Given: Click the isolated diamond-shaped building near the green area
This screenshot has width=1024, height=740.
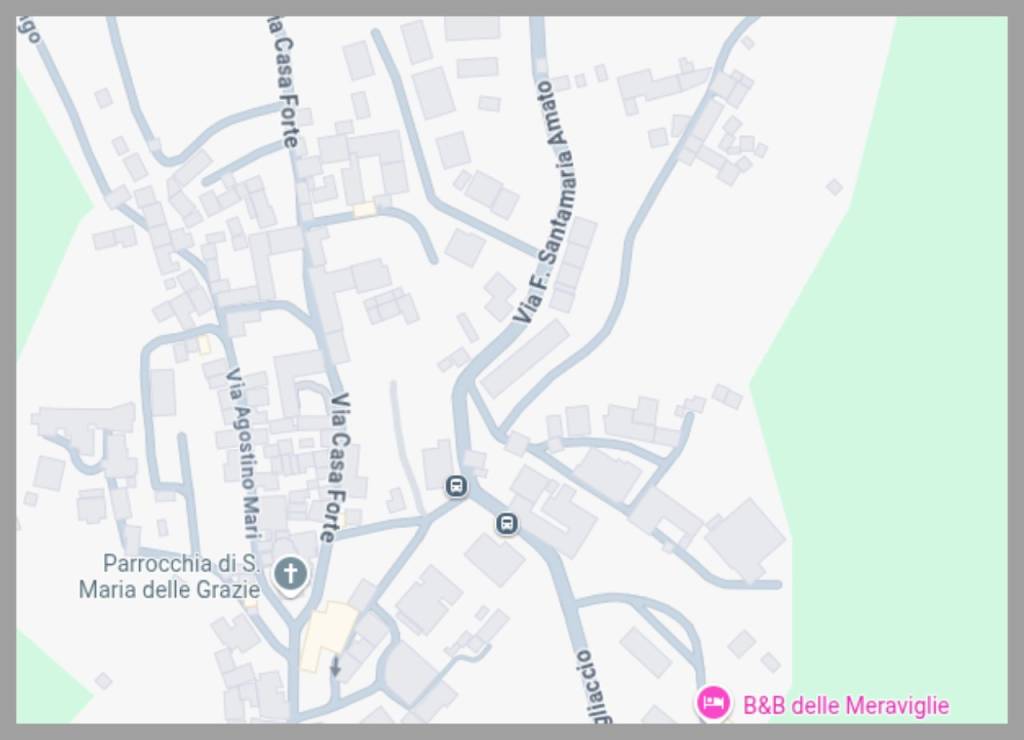Looking at the screenshot, I should (x=835, y=187).
